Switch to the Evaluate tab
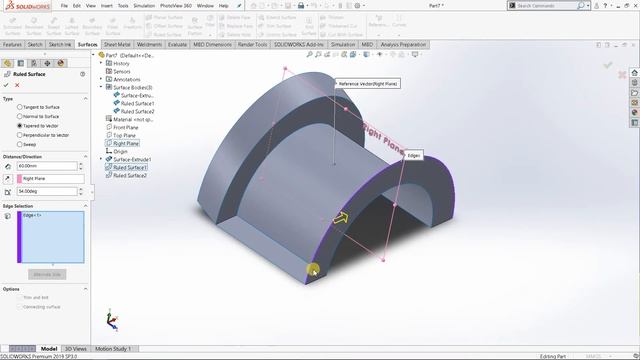640x360 pixels. coord(177,44)
